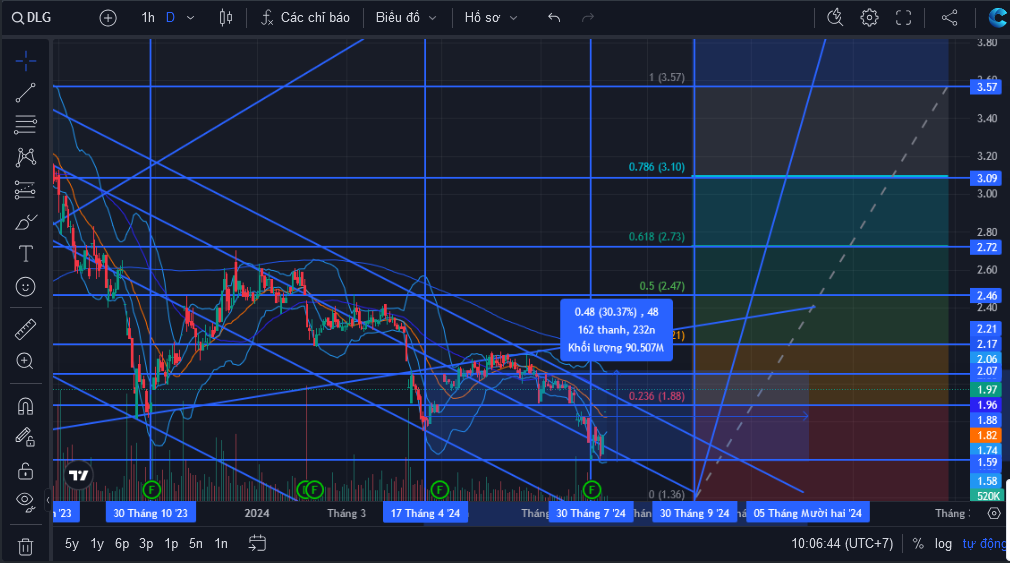Select the ruler measure tool
The width and height of the screenshot is (1010, 563).
point(26,330)
